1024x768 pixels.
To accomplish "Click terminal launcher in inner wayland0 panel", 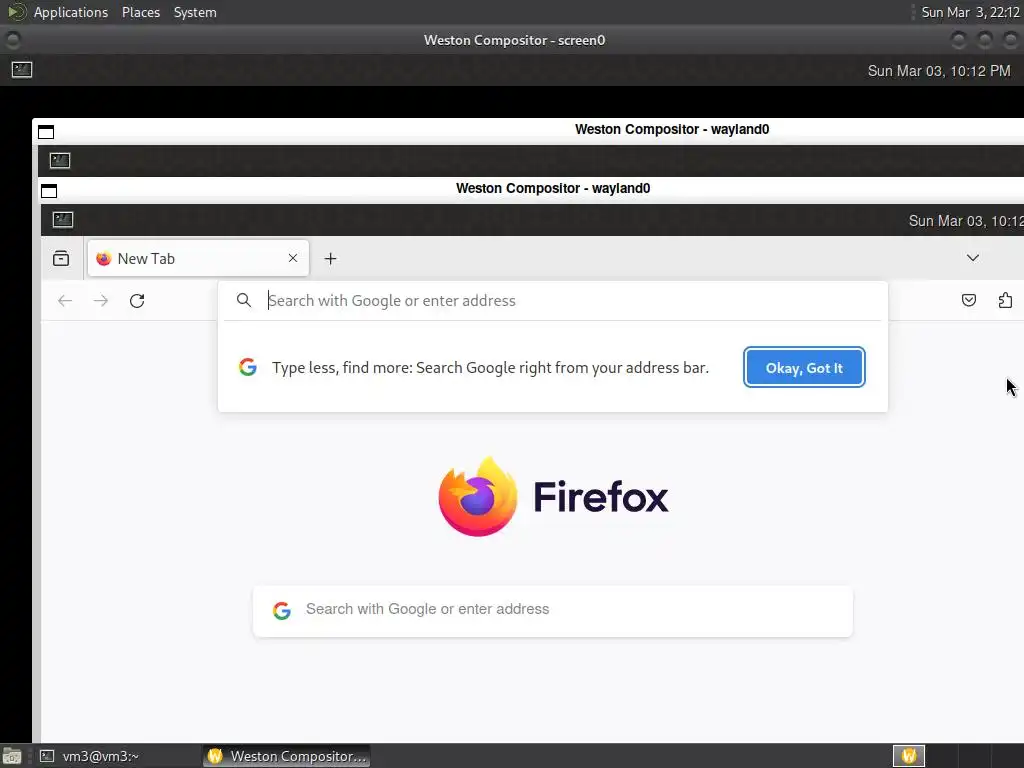I will [x=63, y=219].
